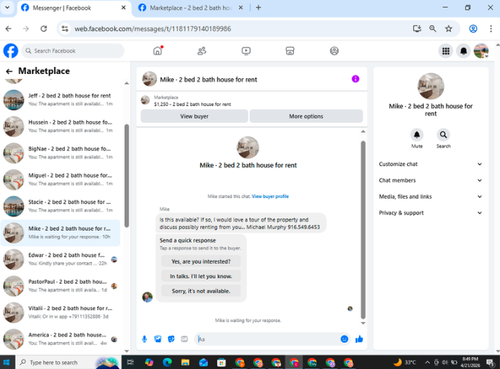Screen dimensions: 500x369
Task: Open browser zoom magnifier icon in address bar
Action: 433,29
